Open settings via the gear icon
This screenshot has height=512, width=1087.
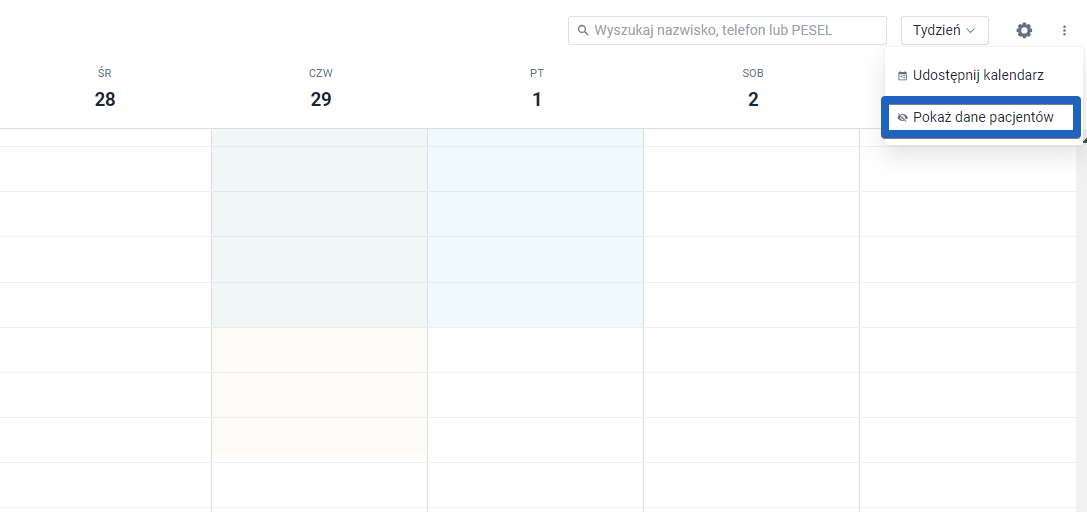tap(1024, 31)
